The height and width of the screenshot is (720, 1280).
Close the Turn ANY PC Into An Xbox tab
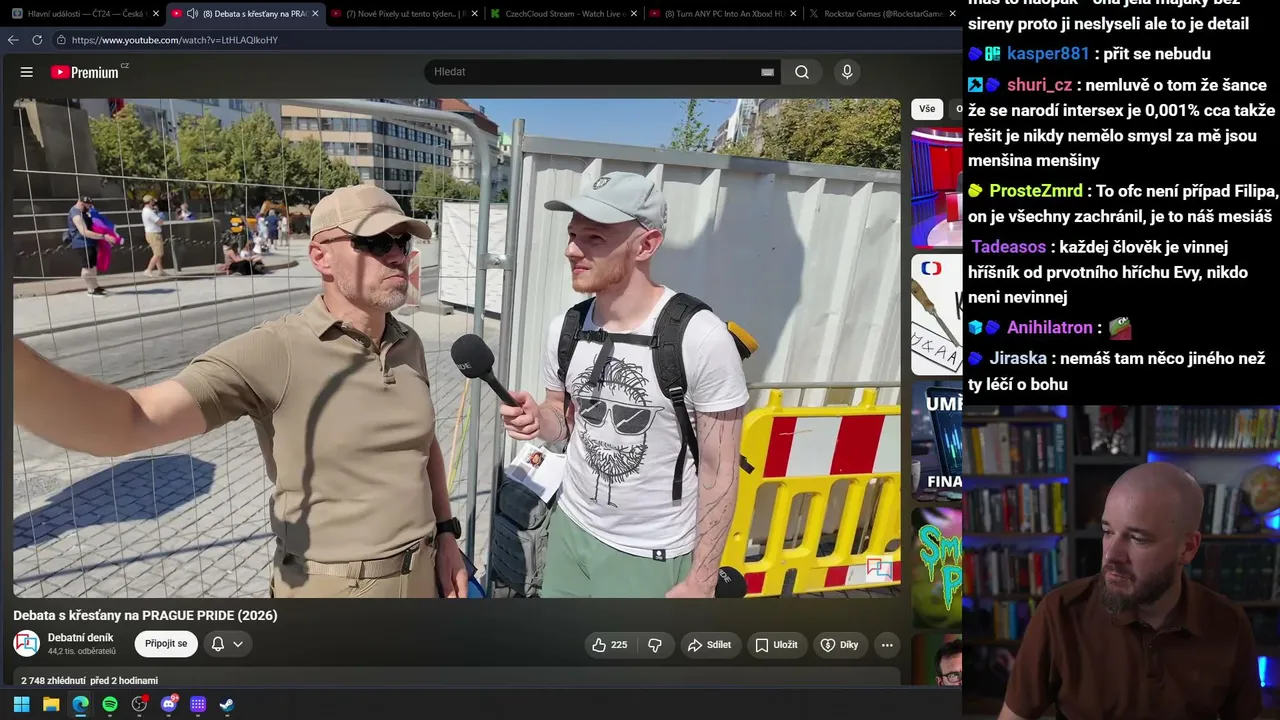tap(793, 14)
